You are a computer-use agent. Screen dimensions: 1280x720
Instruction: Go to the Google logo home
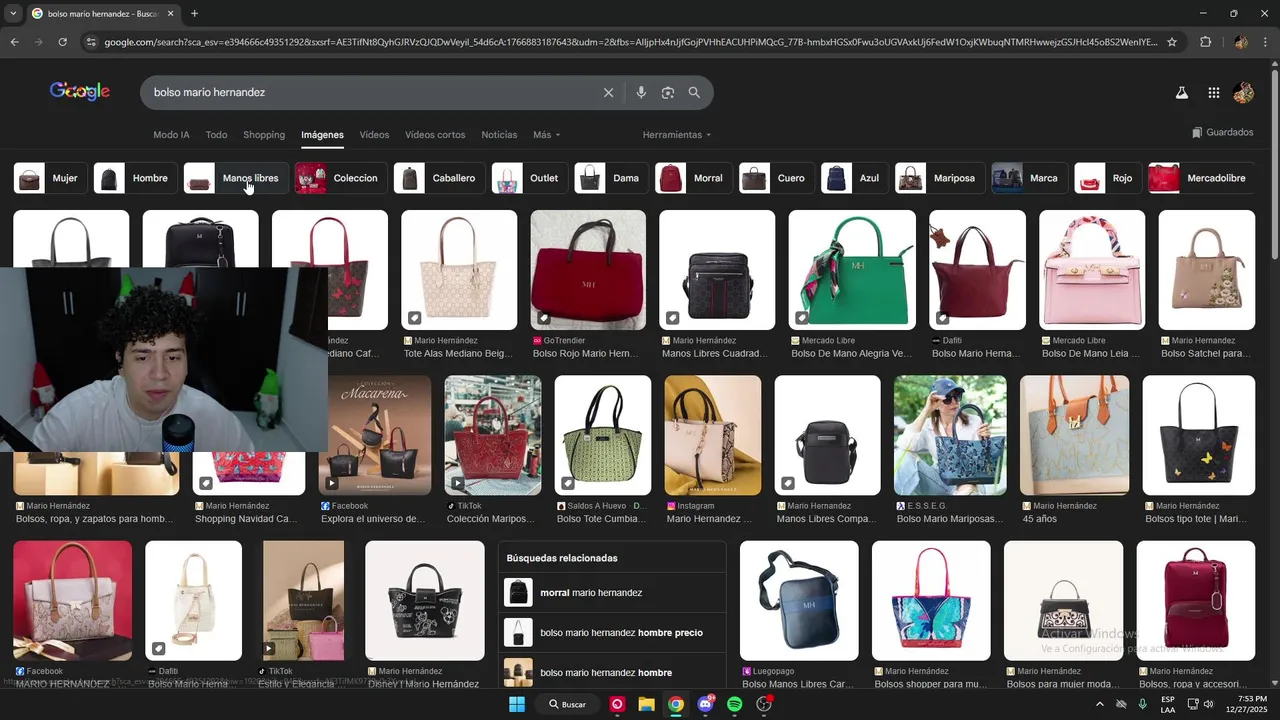point(80,91)
